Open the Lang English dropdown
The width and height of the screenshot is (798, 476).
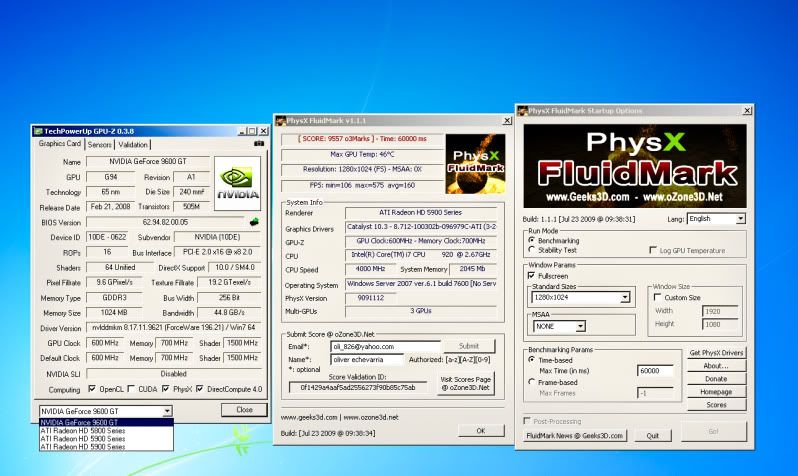739,218
